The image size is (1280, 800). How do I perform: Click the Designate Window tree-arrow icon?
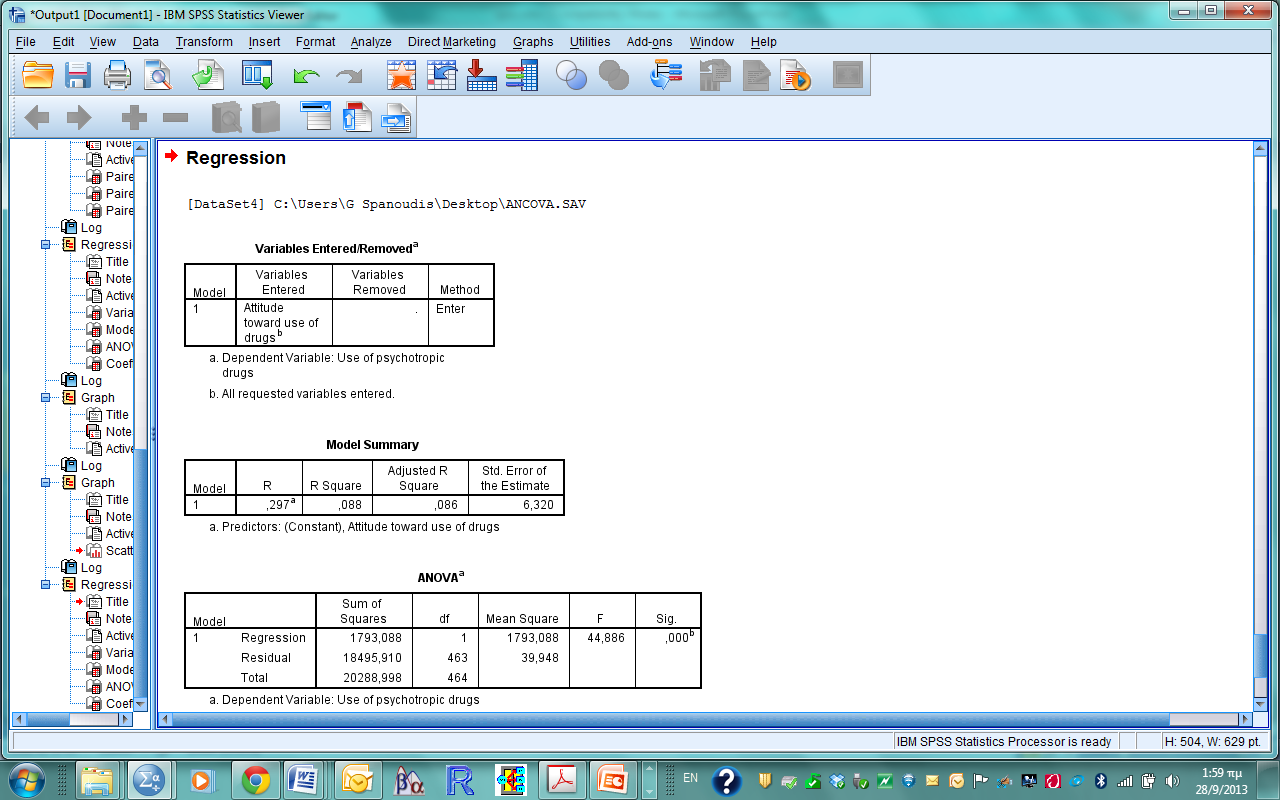(x=666, y=75)
